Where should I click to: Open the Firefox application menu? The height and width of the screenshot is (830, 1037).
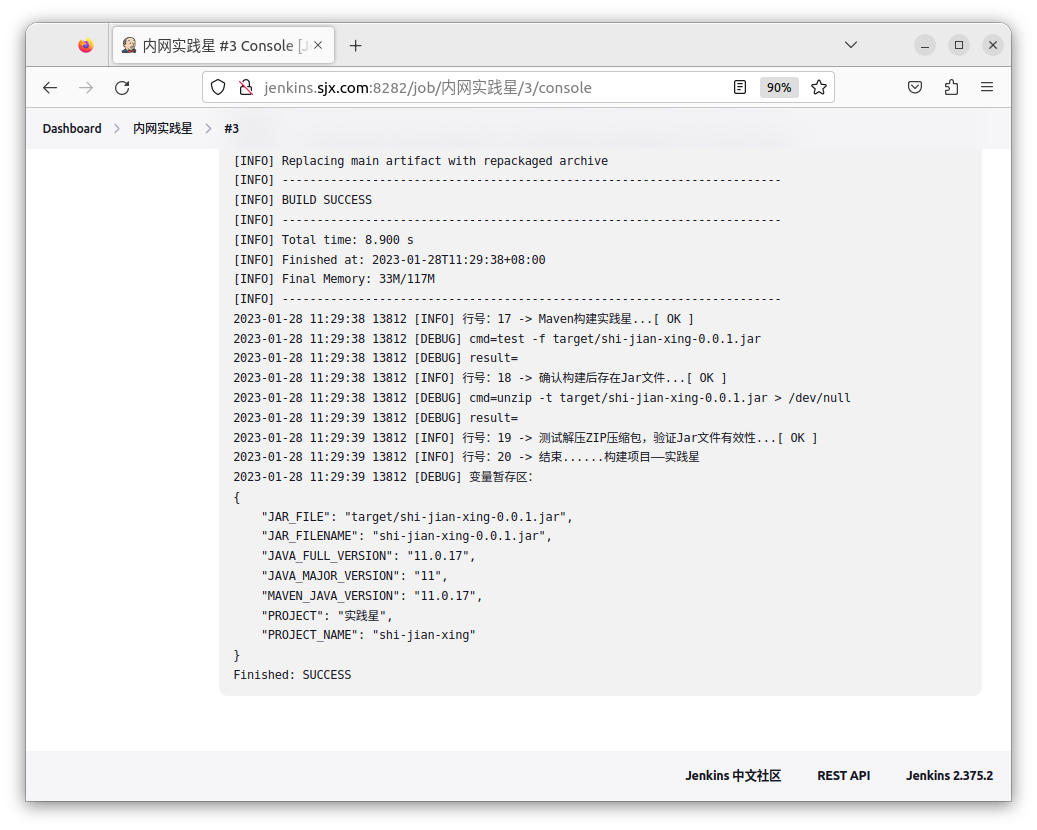coord(987,87)
